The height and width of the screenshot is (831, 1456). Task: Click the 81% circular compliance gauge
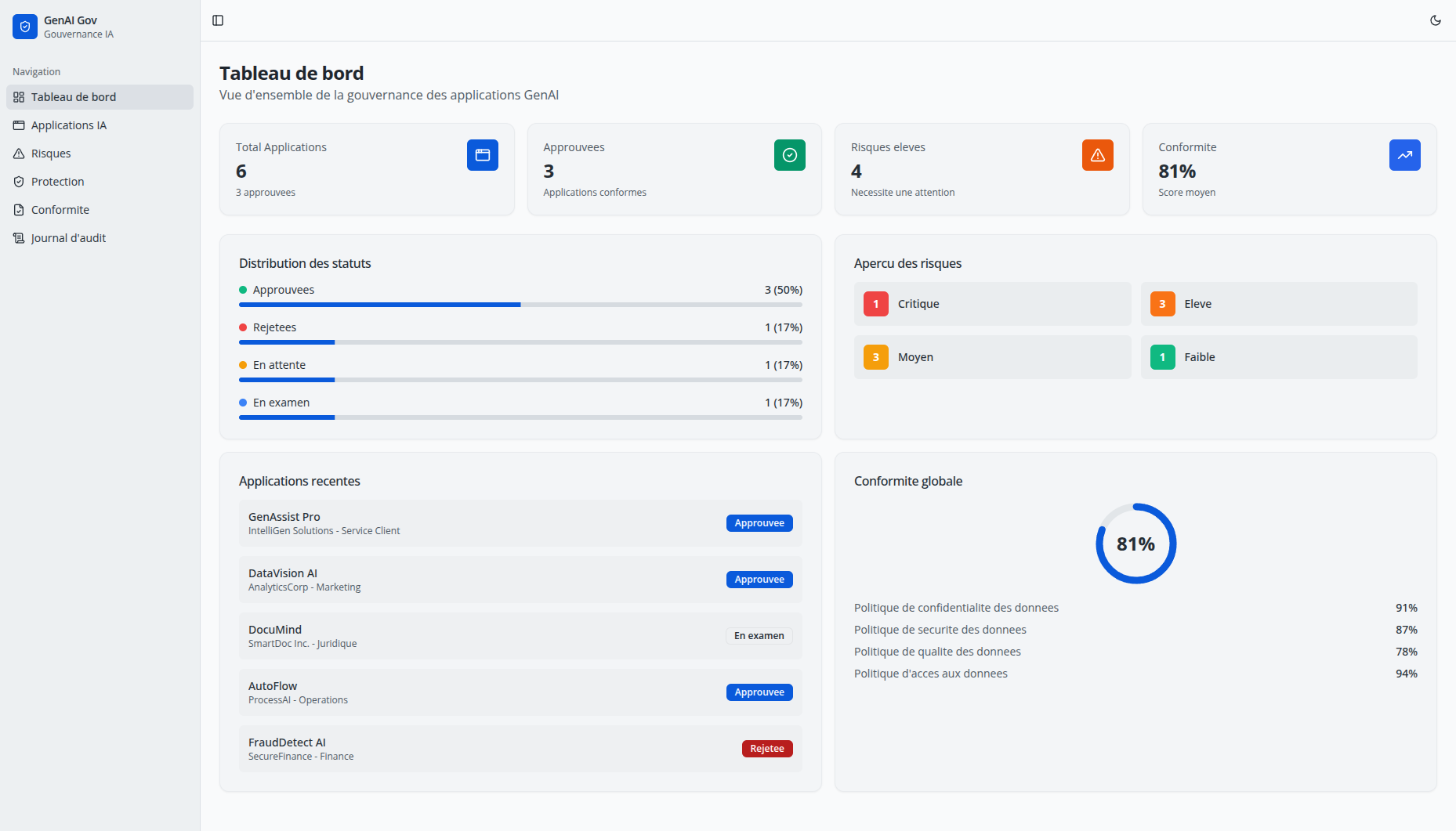pyautogui.click(x=1135, y=544)
